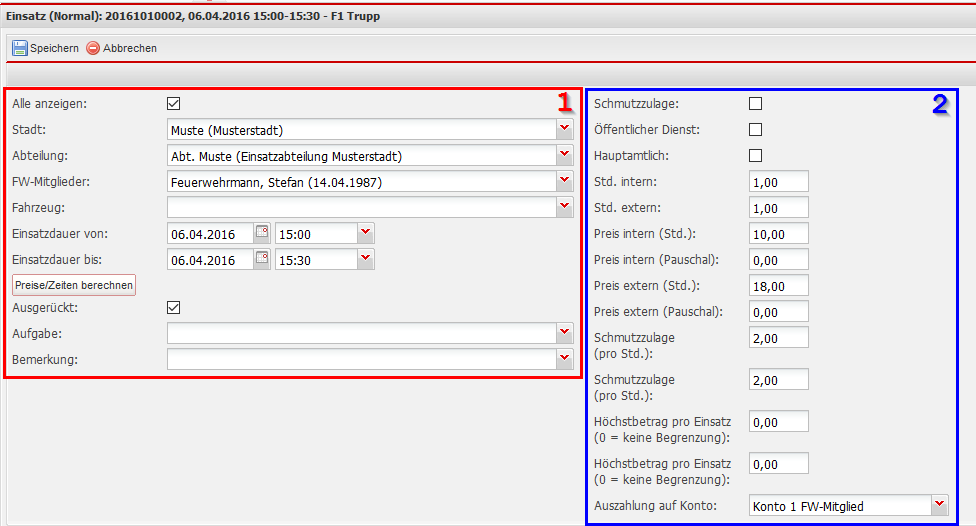Expand the Stadt dropdown
This screenshot has width=976, height=526.
(x=564, y=129)
